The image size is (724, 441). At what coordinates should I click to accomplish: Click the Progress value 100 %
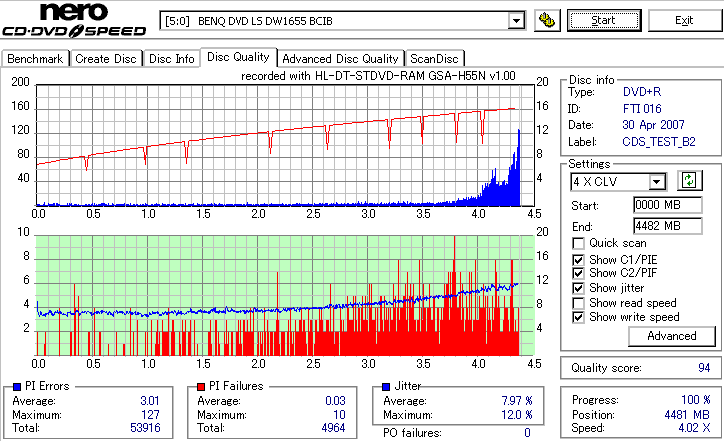[x=696, y=400]
